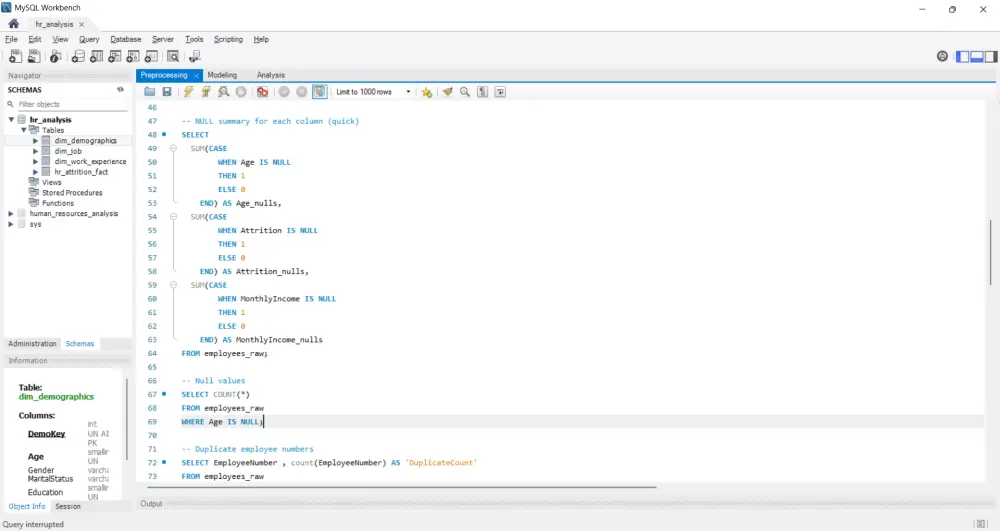Save snippet with the star icon

coord(427,92)
